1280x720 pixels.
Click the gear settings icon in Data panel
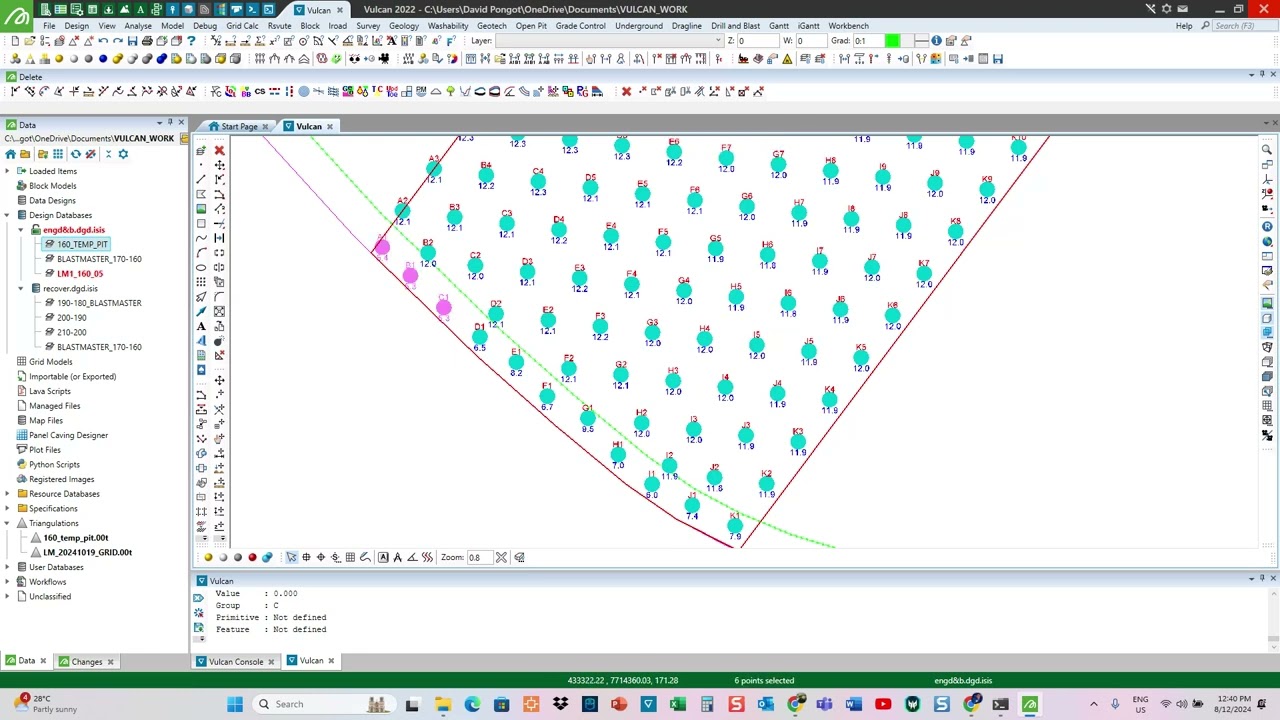coord(123,154)
